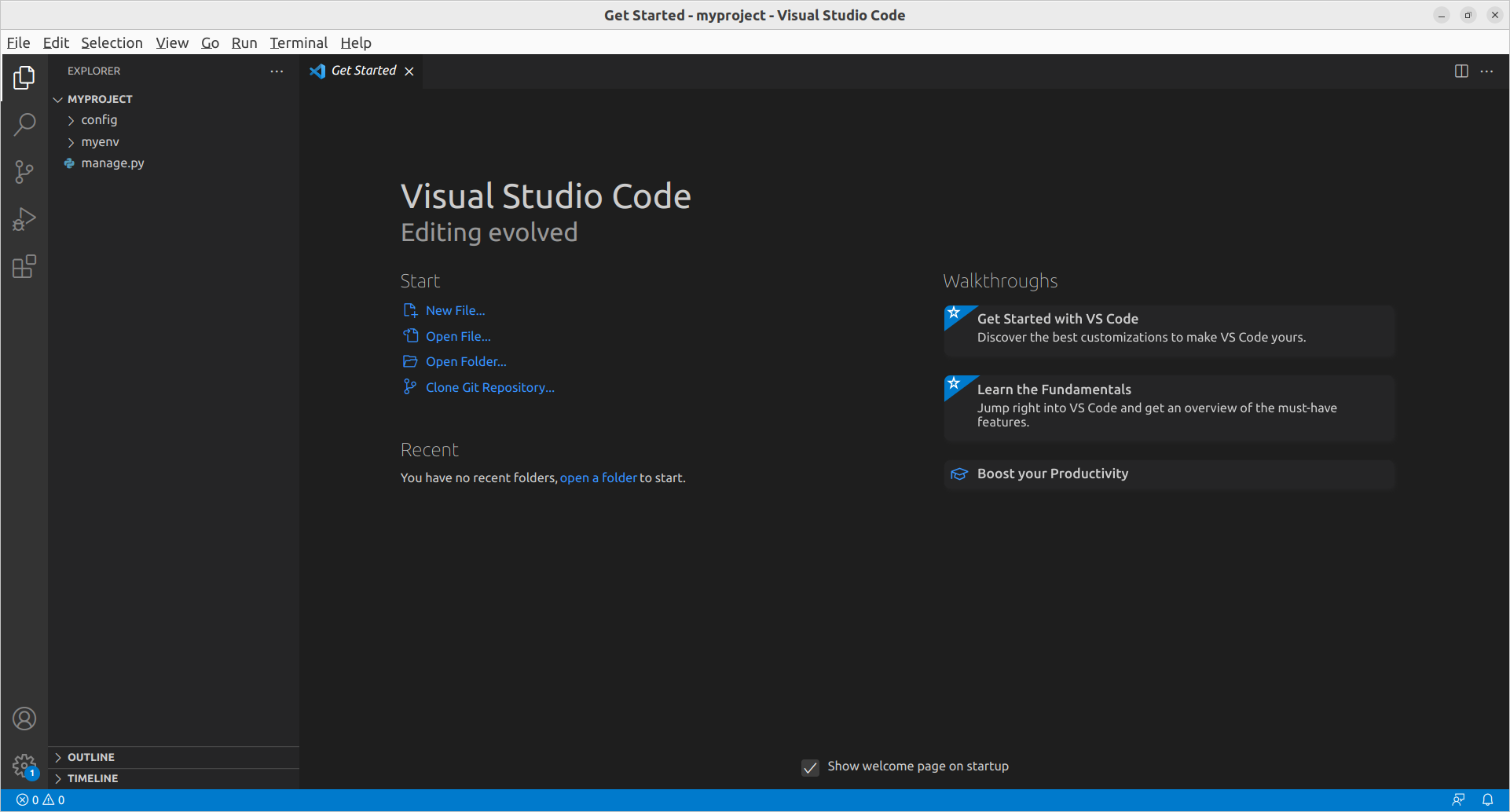
Task: Click the Split Editor icon
Action: tap(1461, 71)
